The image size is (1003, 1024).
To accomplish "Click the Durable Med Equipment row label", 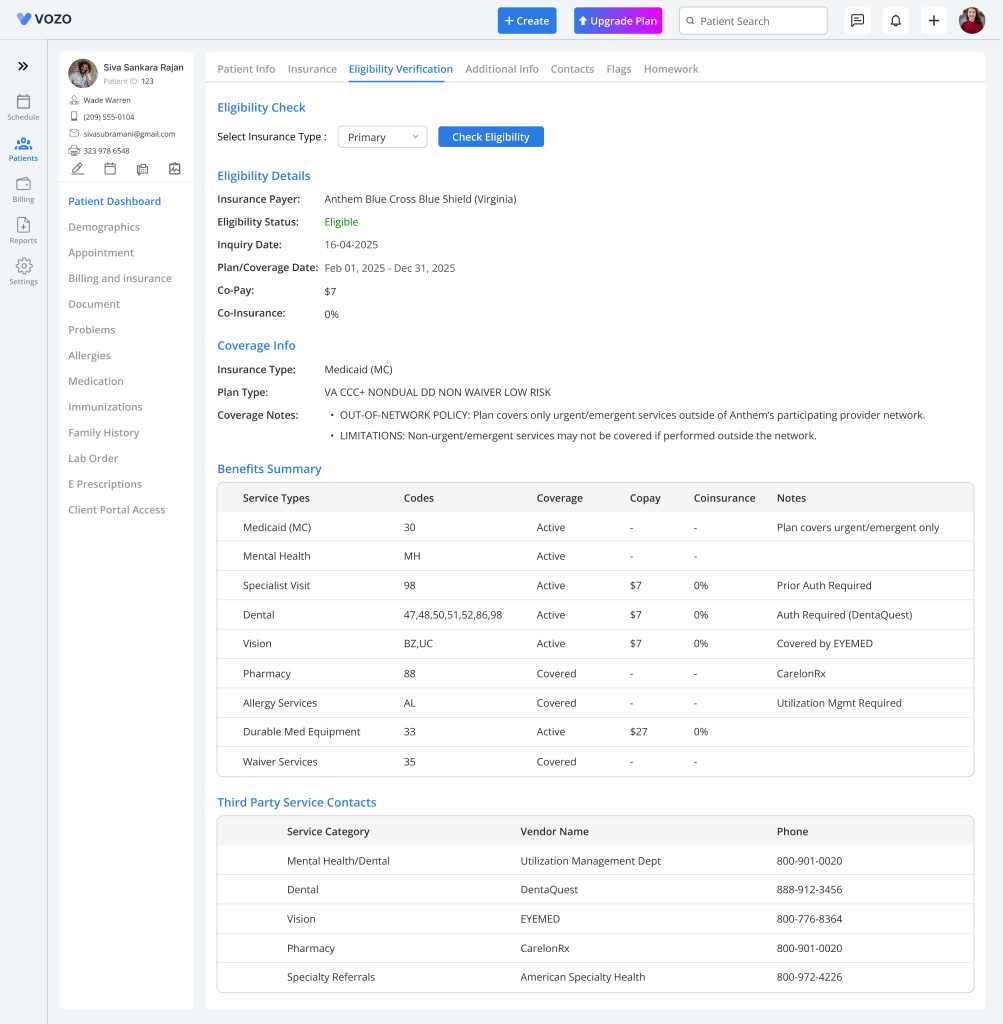I will coord(302,732).
